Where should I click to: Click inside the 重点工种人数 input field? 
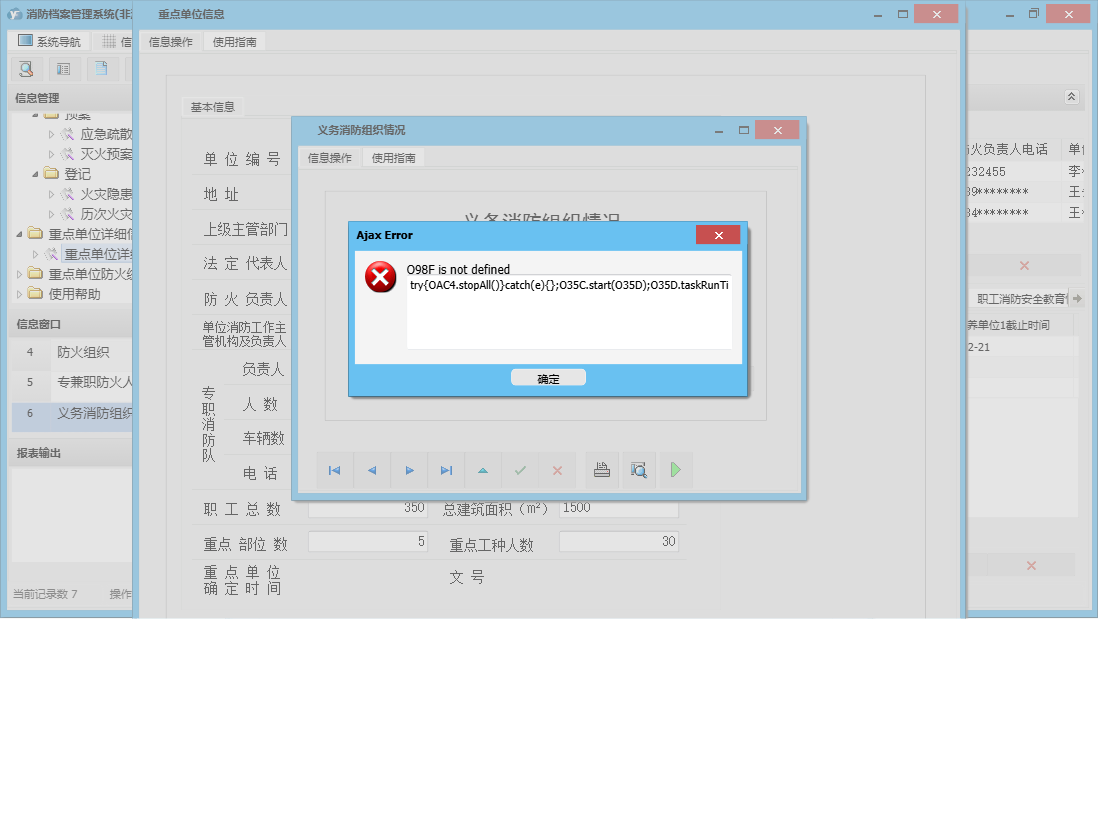point(618,541)
